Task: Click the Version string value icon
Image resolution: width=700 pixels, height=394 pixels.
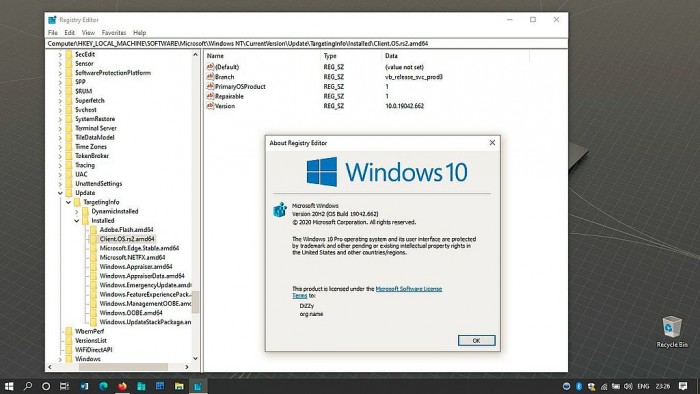Action: pos(210,106)
